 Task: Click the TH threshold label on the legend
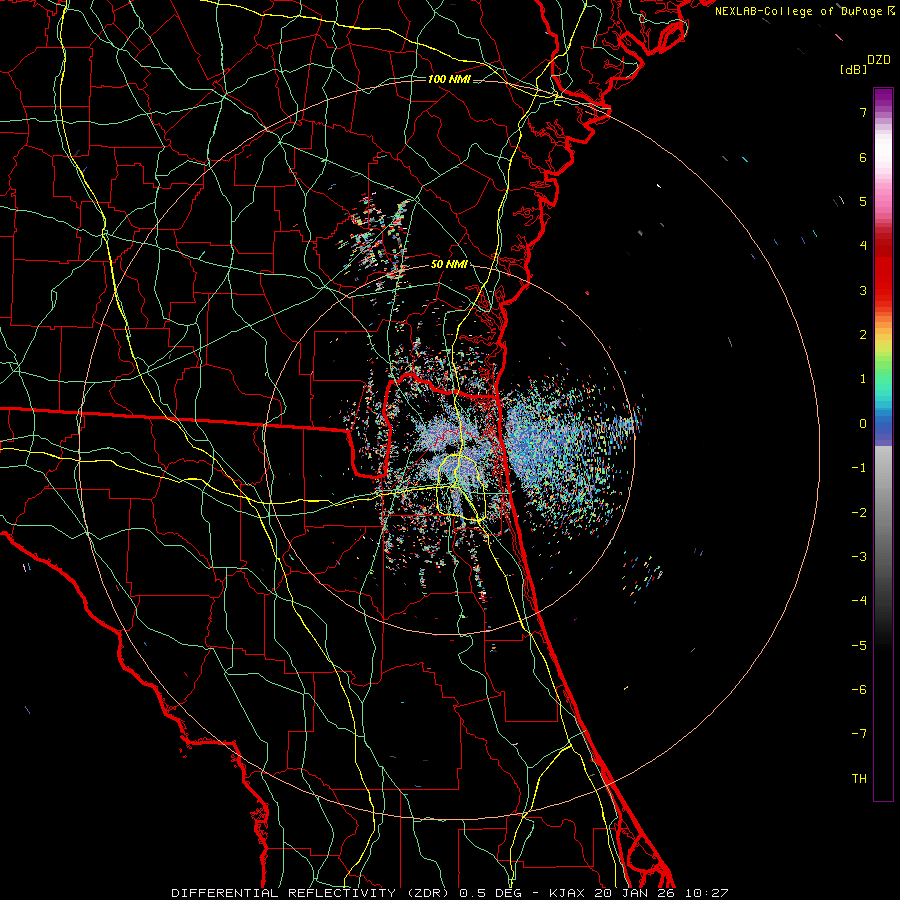[x=859, y=779]
